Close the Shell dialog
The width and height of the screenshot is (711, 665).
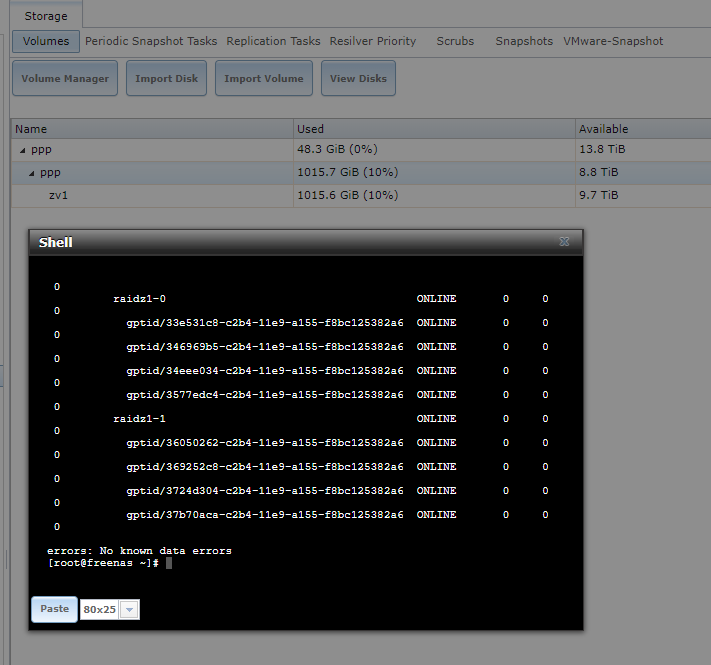[564, 242]
